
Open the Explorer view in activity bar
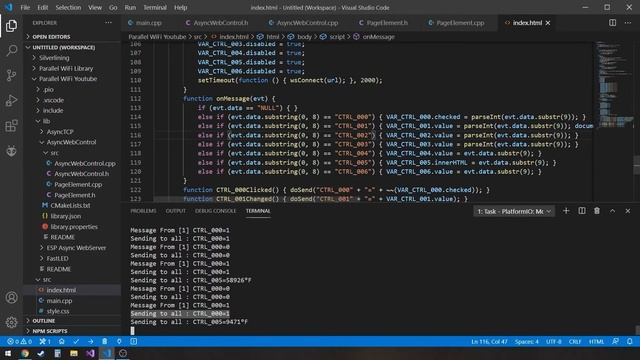[x=11, y=26]
